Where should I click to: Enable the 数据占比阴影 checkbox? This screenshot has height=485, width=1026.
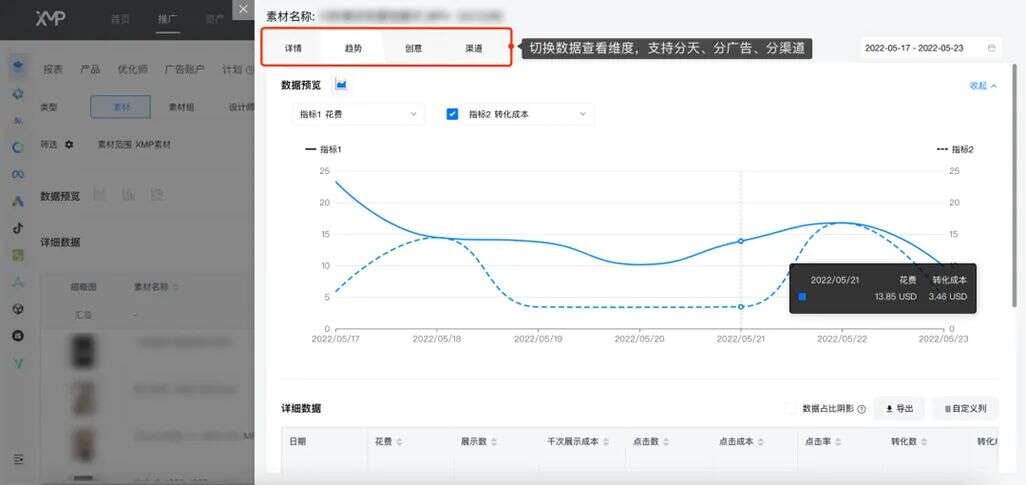point(792,409)
